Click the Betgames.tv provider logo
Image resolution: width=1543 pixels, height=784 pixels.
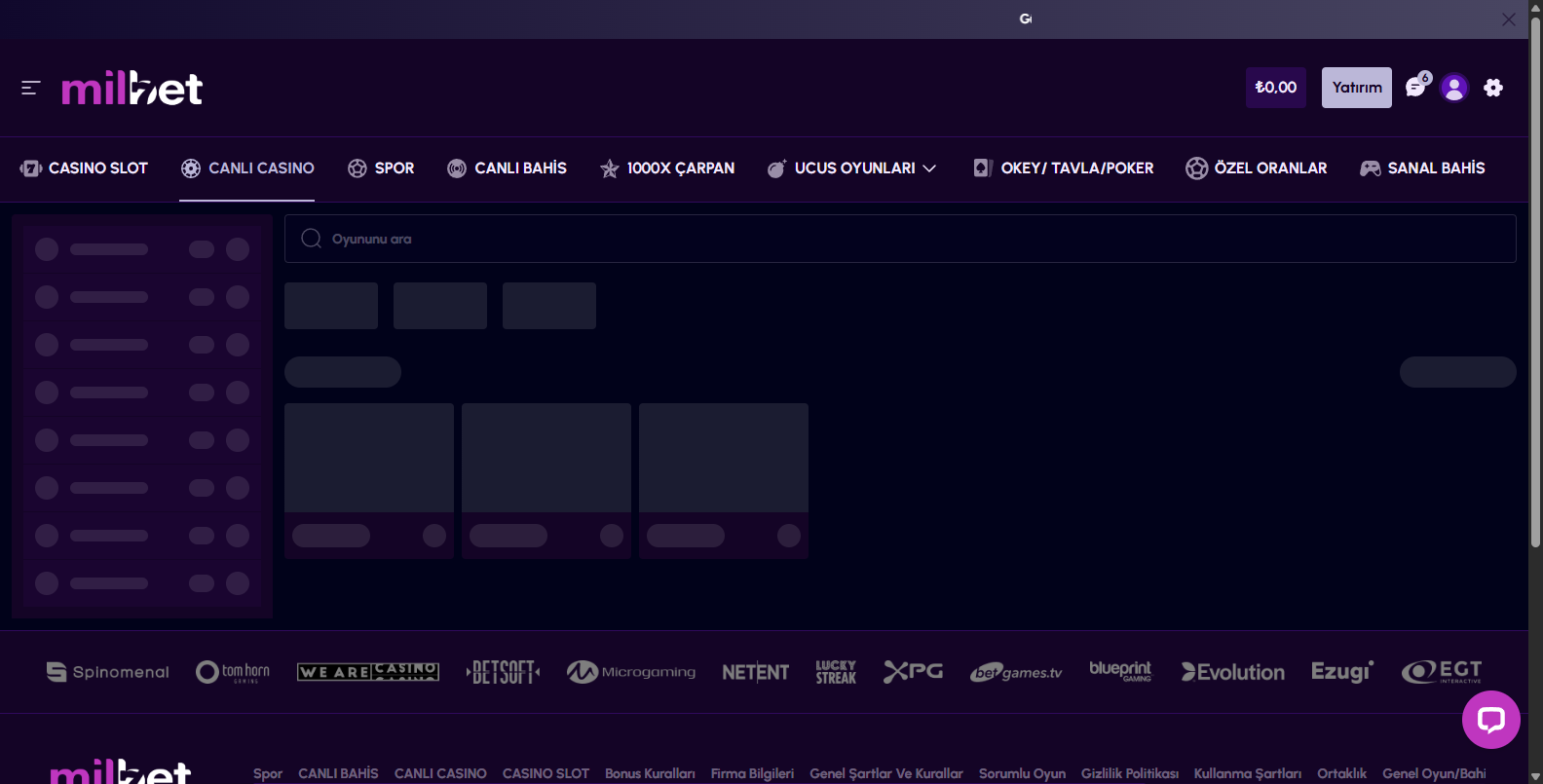point(1016,672)
